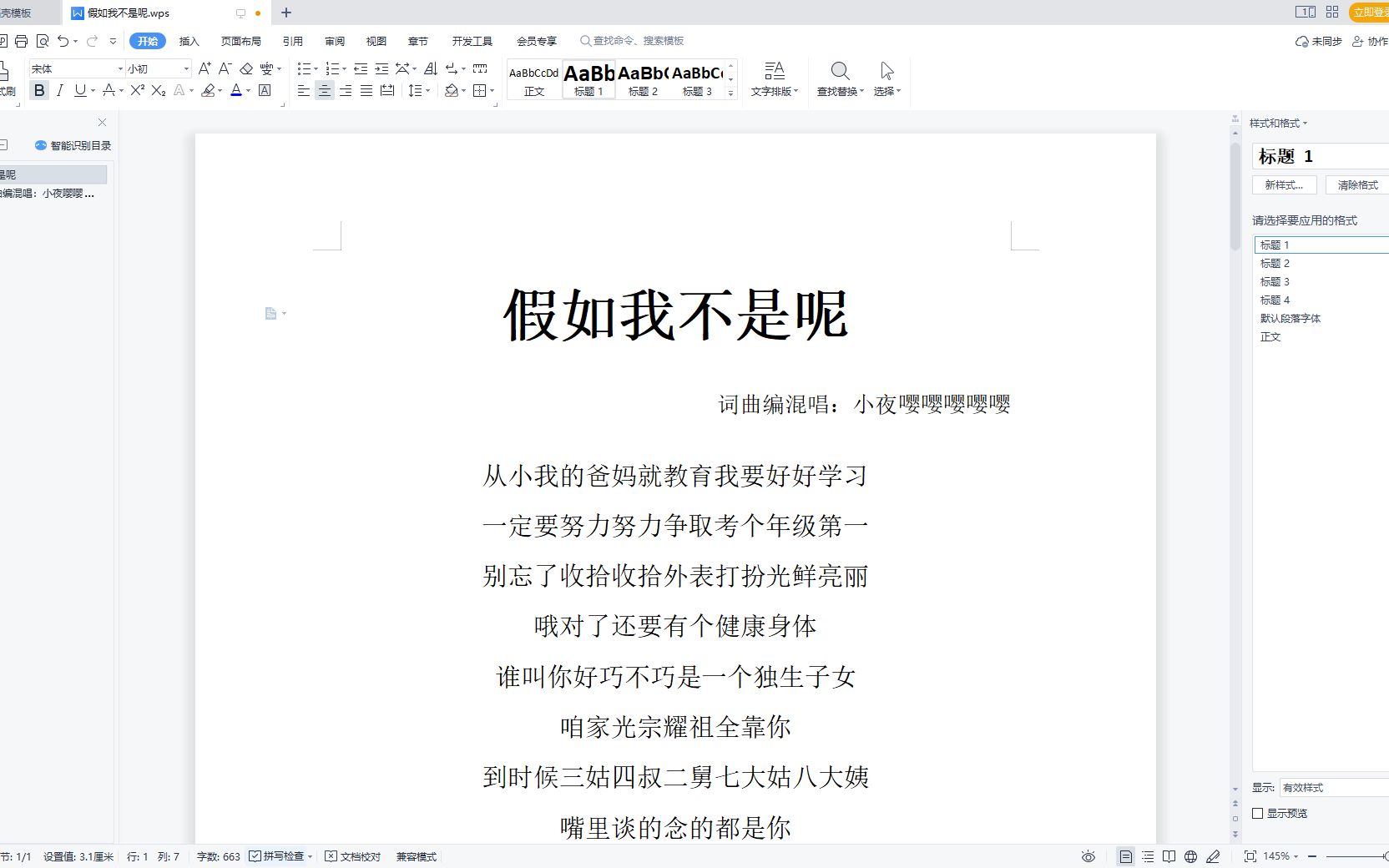Apply the 标题 2 style from gallery
1389x868 pixels.
(x=643, y=80)
